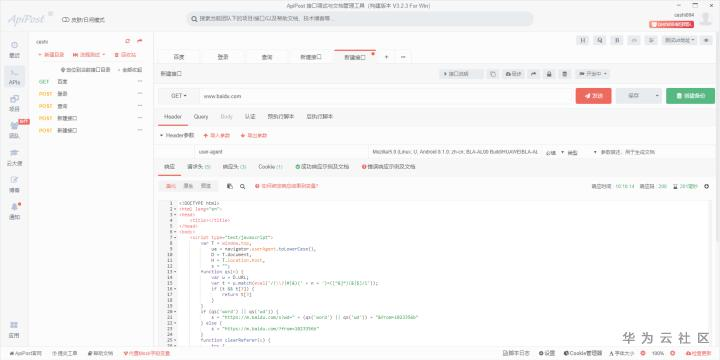Click the user-agent parameter name field
The image size is (720, 360).
coord(280,152)
